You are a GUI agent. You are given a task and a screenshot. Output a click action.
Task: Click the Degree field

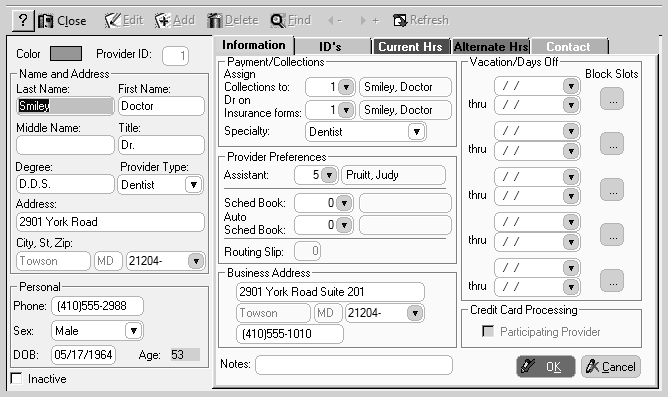(x=65, y=184)
